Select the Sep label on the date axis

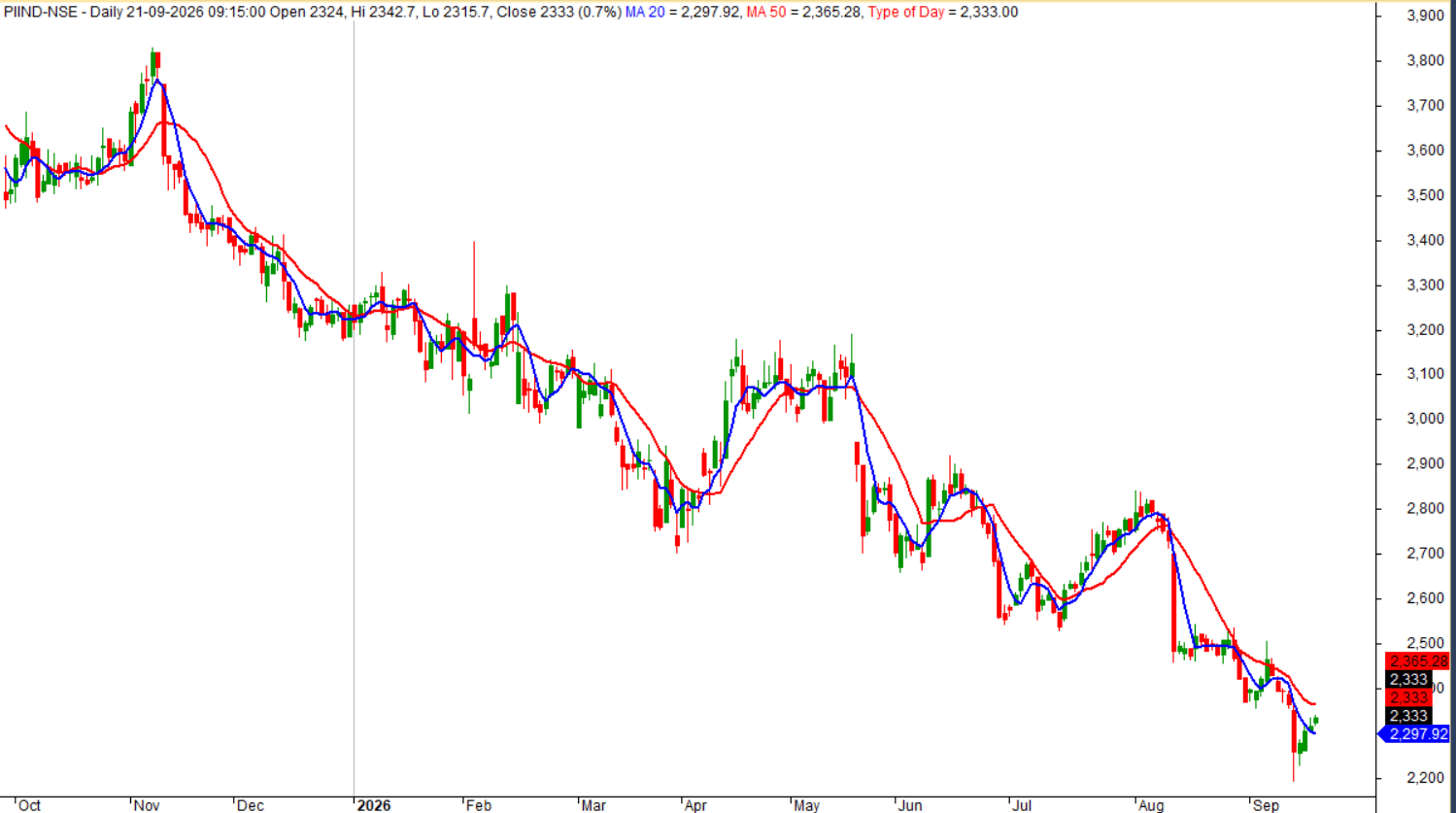click(1267, 805)
